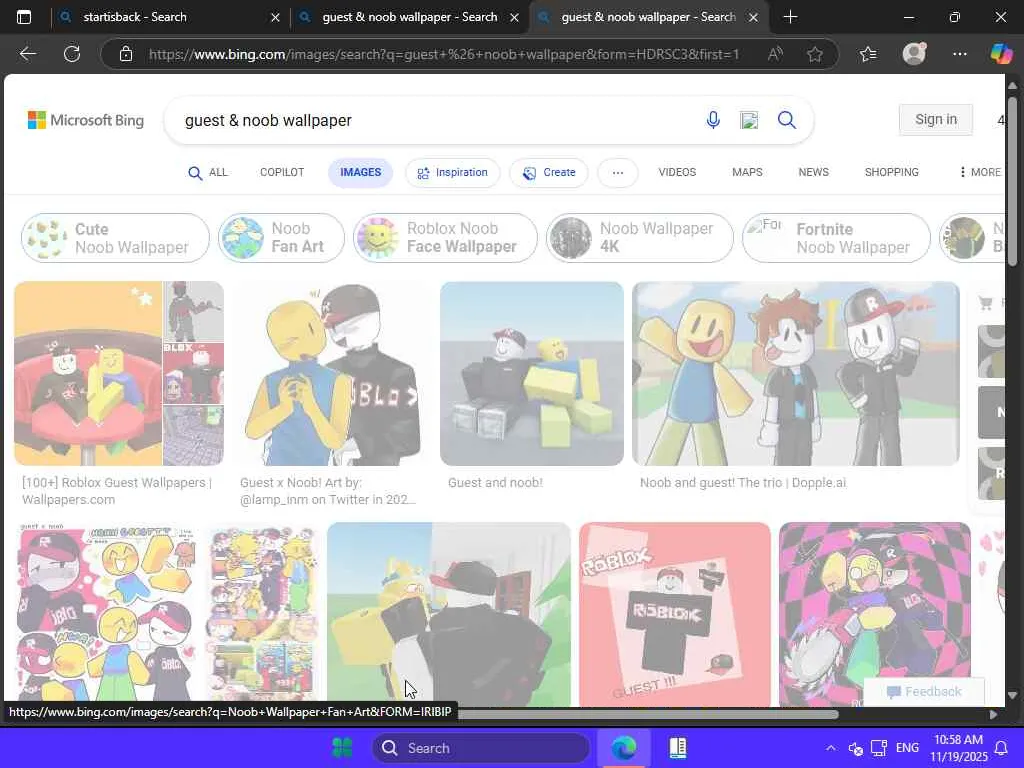Viewport: 1024px width, 768px height.
Task: Open Guest x Noob art thumbnail
Action: pos(330,374)
